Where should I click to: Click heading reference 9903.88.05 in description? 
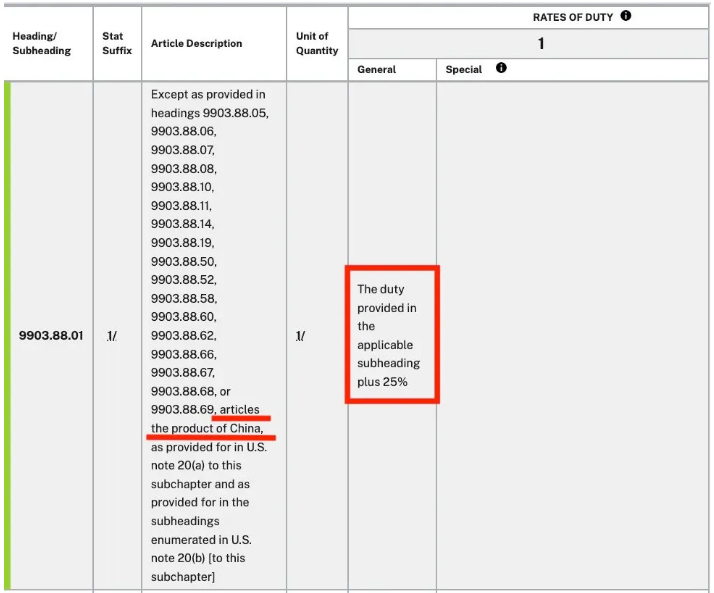click(x=235, y=113)
